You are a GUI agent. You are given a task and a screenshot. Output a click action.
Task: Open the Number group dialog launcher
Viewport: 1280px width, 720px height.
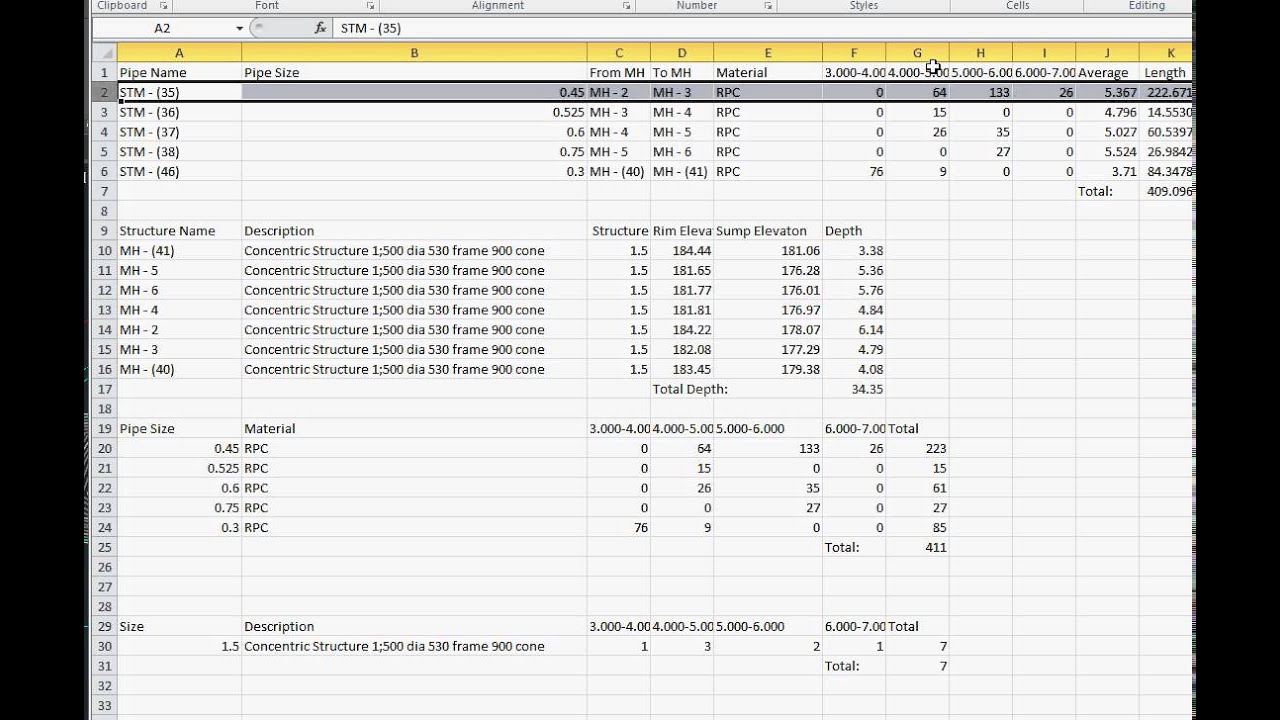(768, 6)
